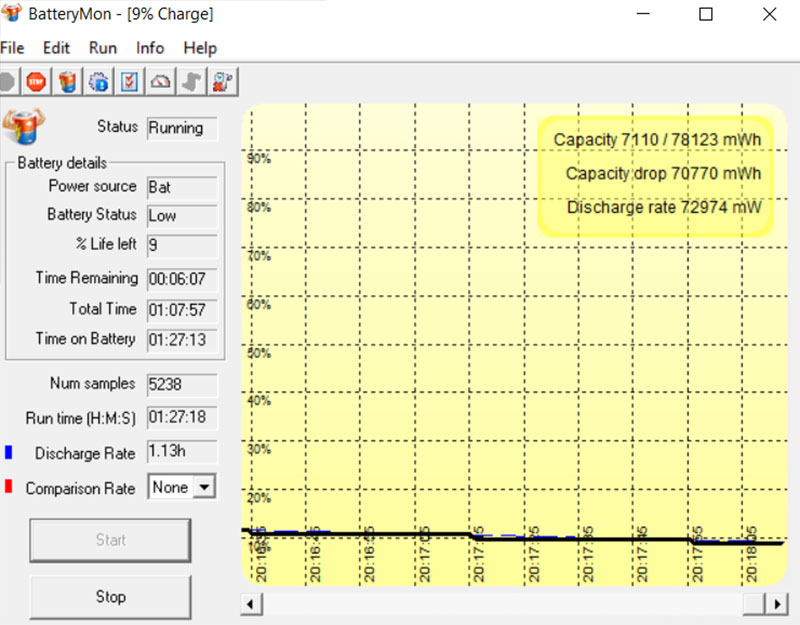Open battery information from the toolbar battery icon
This screenshot has height=625, width=800.
(x=68, y=81)
